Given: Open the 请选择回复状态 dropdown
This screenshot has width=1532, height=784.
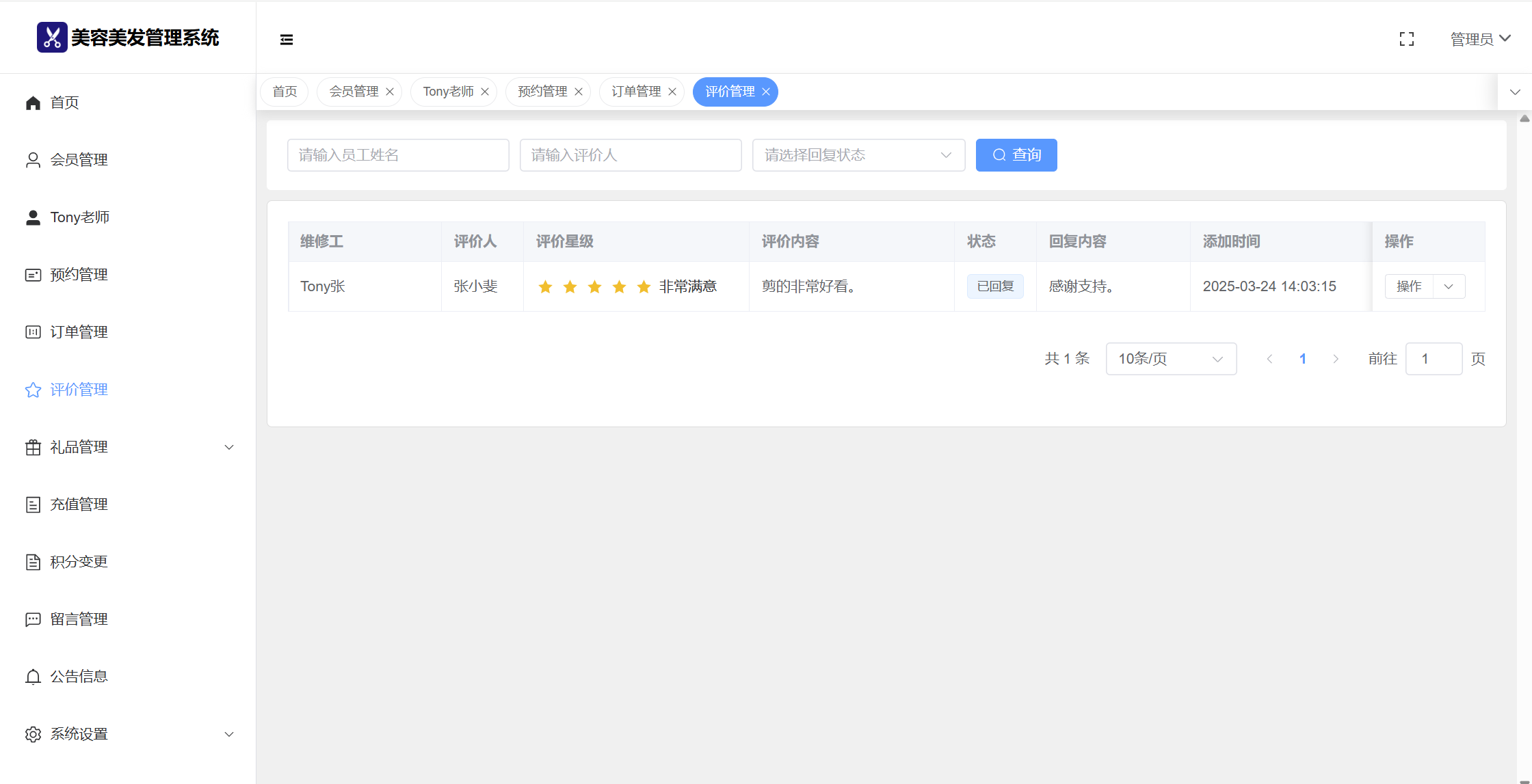Looking at the screenshot, I should [x=858, y=155].
